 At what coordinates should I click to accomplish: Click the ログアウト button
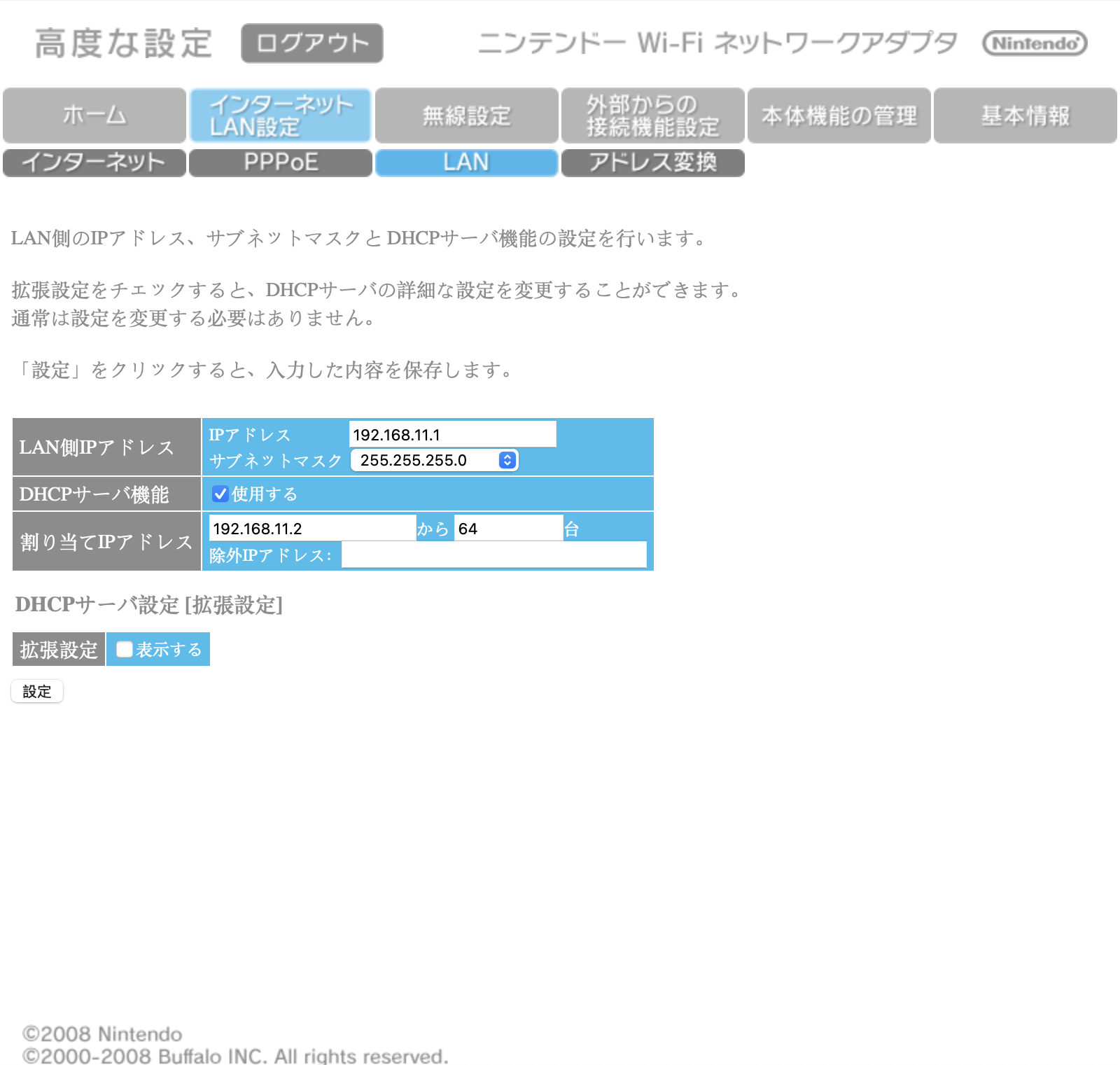(x=312, y=43)
